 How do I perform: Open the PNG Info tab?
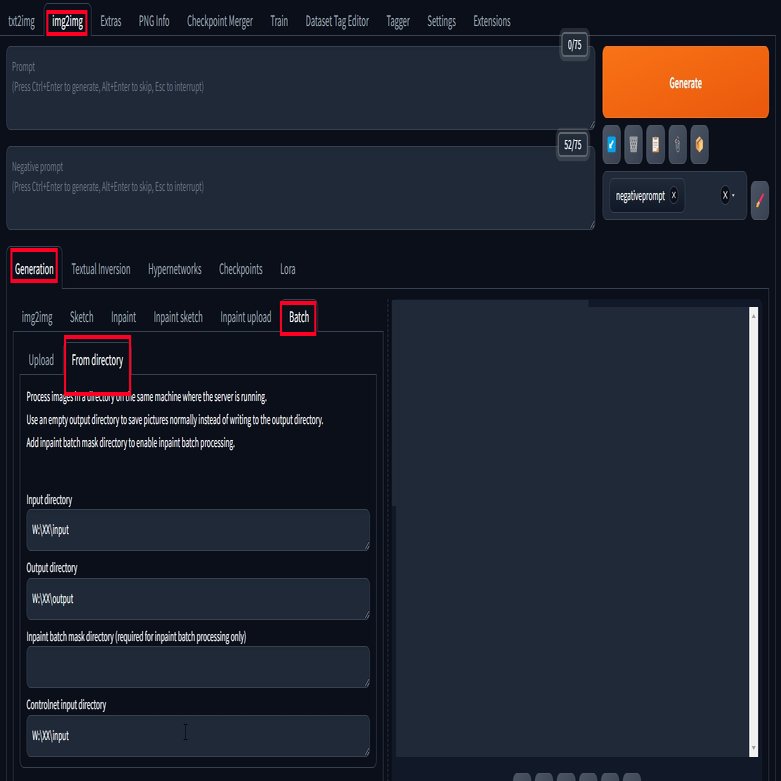point(154,21)
